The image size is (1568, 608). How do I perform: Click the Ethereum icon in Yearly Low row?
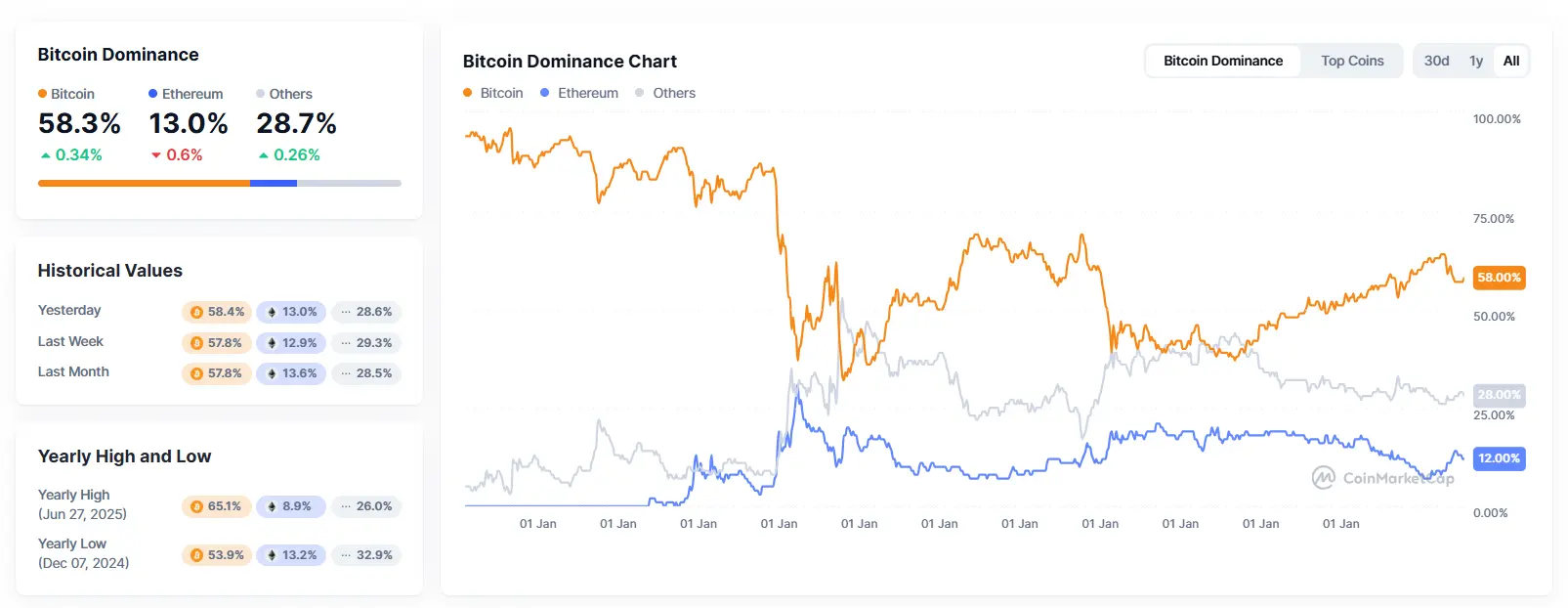pyautogui.click(x=272, y=555)
